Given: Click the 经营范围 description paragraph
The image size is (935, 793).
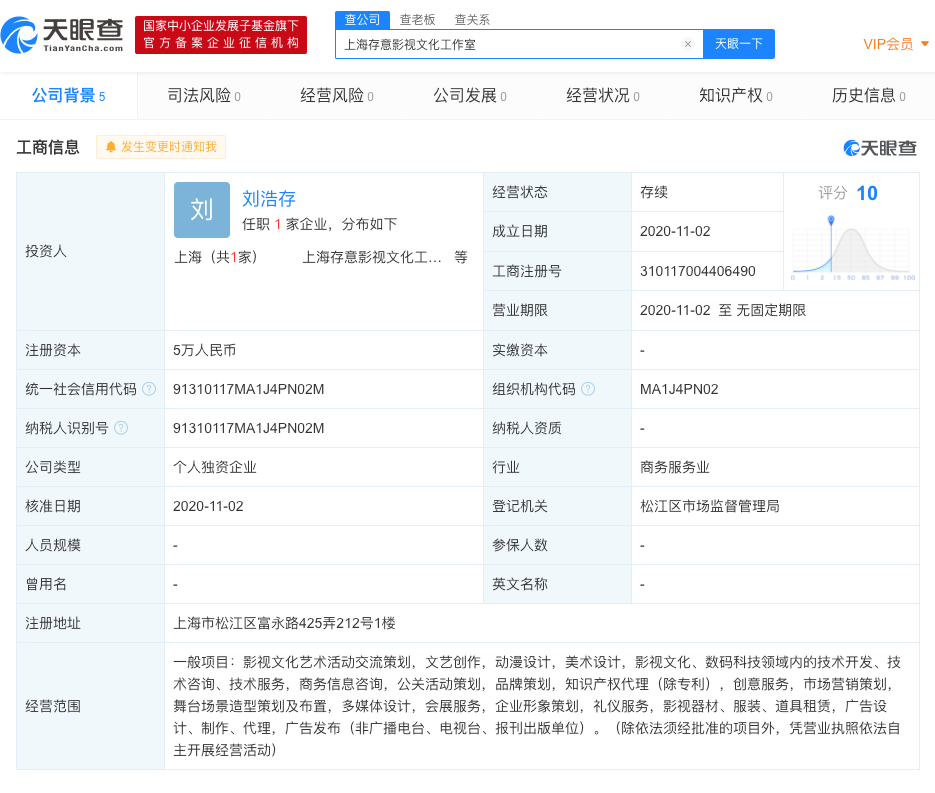Looking at the screenshot, I should (x=537, y=706).
